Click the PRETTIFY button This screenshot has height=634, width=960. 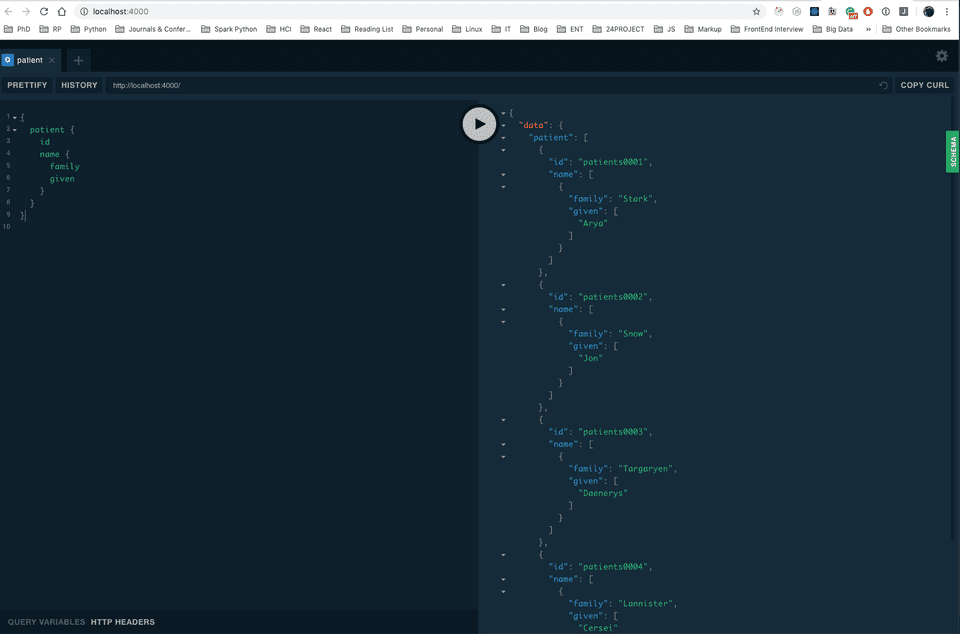pos(27,85)
